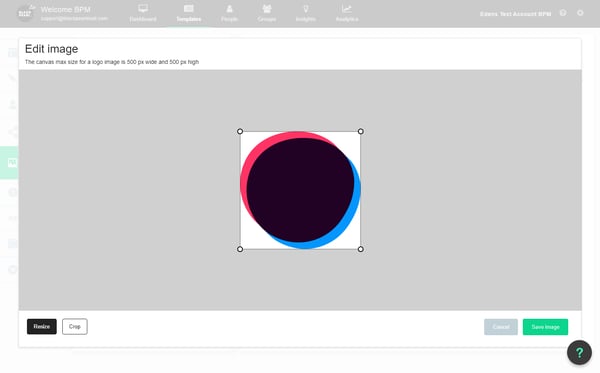The width and height of the screenshot is (600, 373).
Task: Open the Dashboard tab in top navigation
Action: tap(143, 13)
